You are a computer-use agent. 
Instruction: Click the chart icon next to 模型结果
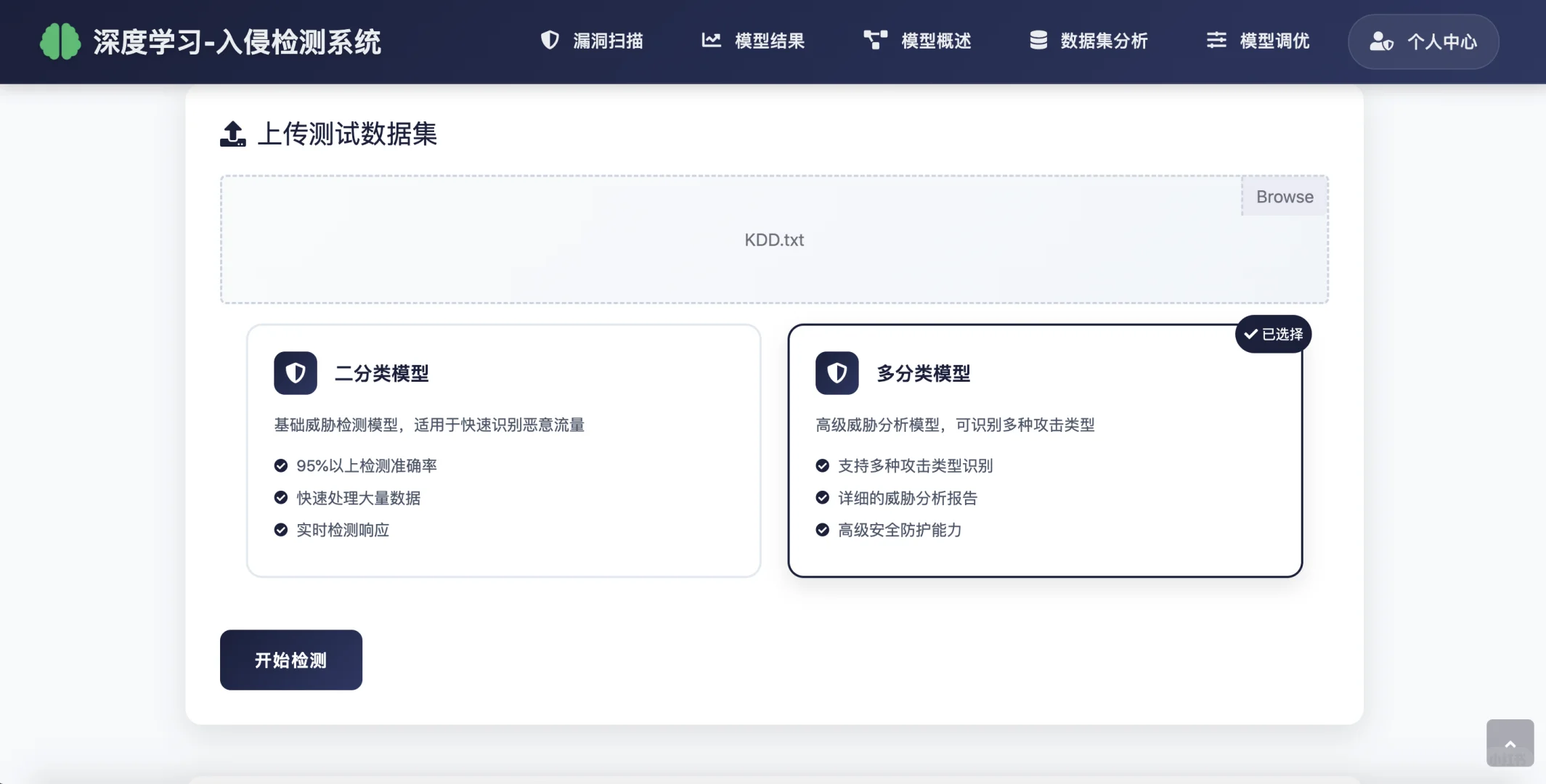tap(712, 41)
